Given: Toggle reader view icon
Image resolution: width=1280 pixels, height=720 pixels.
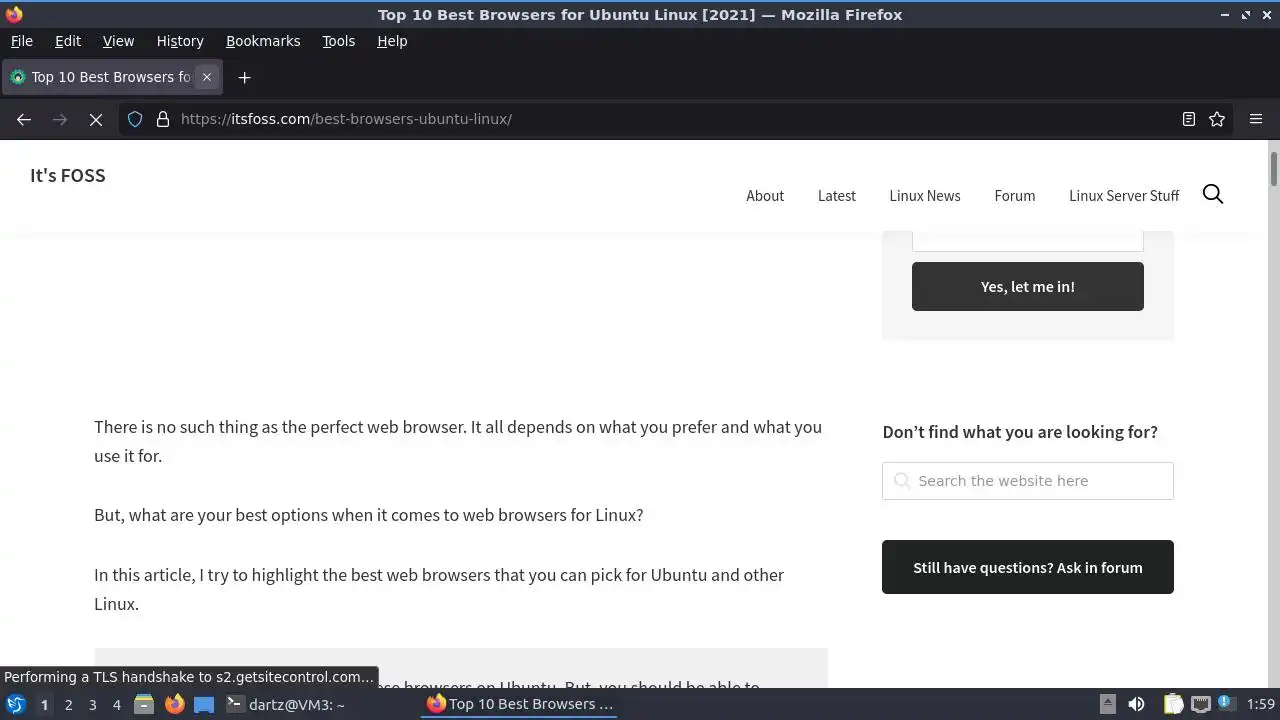Looking at the screenshot, I should tap(1189, 119).
